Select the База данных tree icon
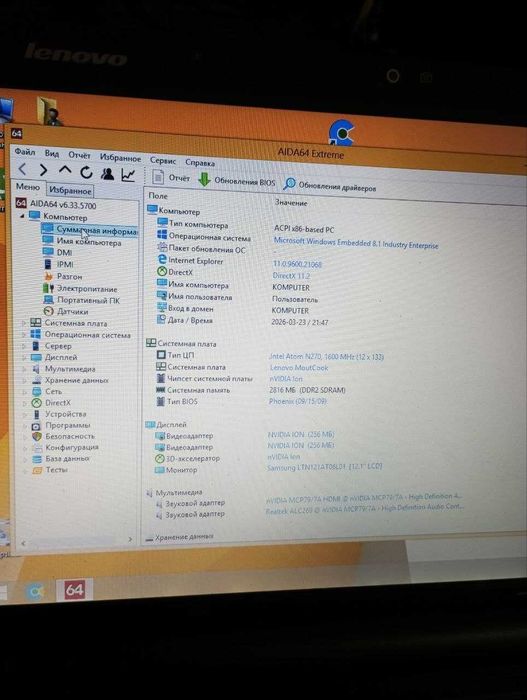This screenshot has width=527, height=700. 37,458
